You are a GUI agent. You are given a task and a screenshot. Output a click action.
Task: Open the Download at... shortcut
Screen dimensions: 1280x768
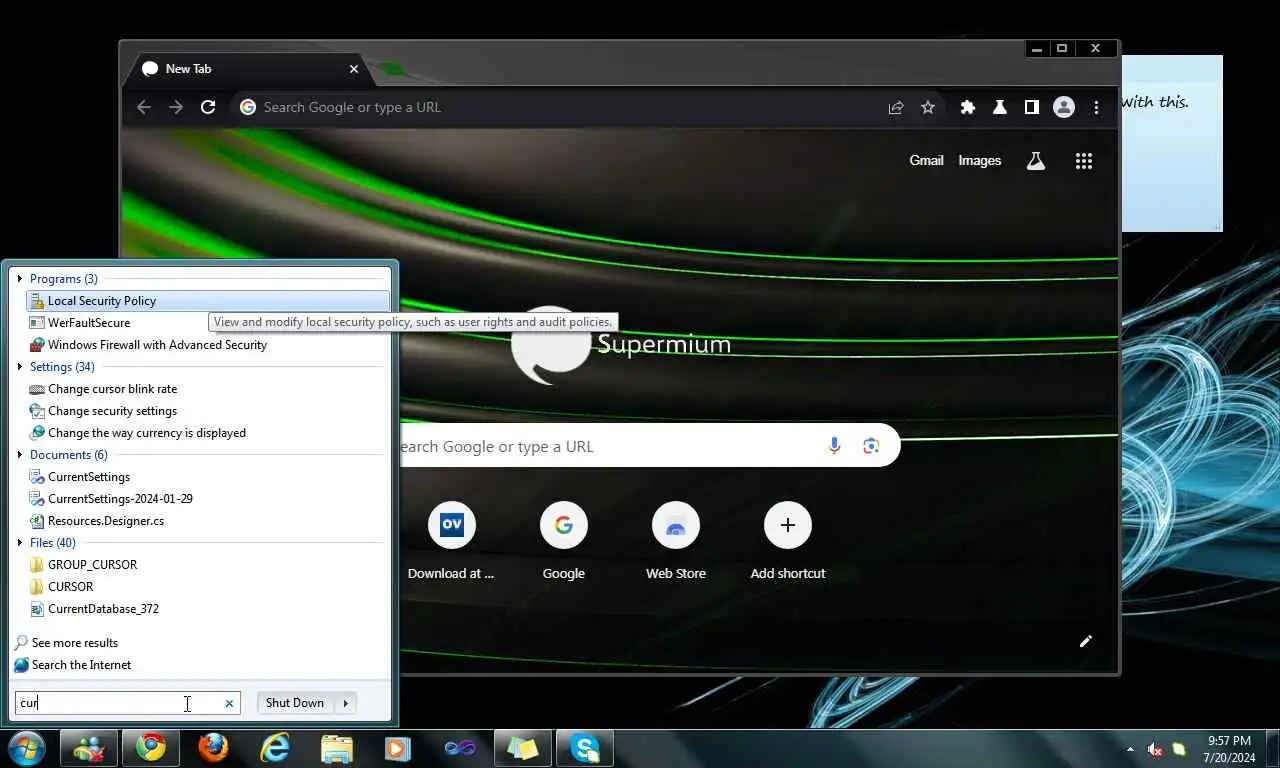coord(451,541)
